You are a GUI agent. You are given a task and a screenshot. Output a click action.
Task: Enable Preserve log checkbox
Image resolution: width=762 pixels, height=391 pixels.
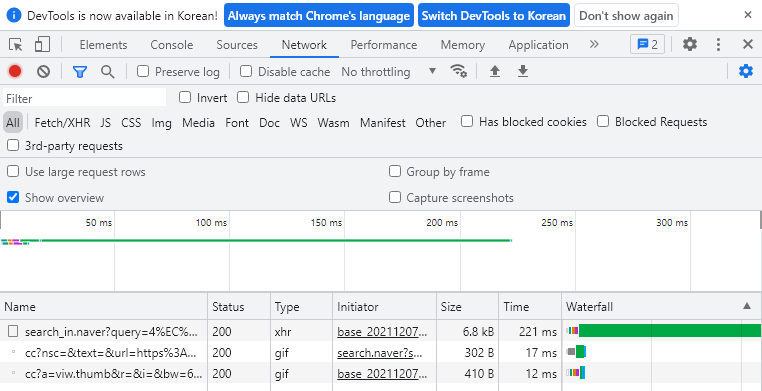tap(142, 71)
